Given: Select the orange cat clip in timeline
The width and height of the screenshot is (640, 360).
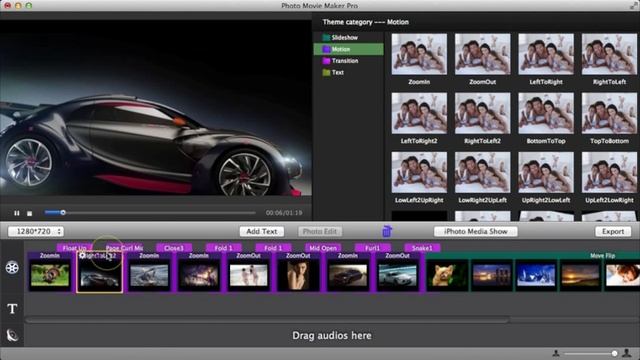Looking at the screenshot, I should point(448,275).
